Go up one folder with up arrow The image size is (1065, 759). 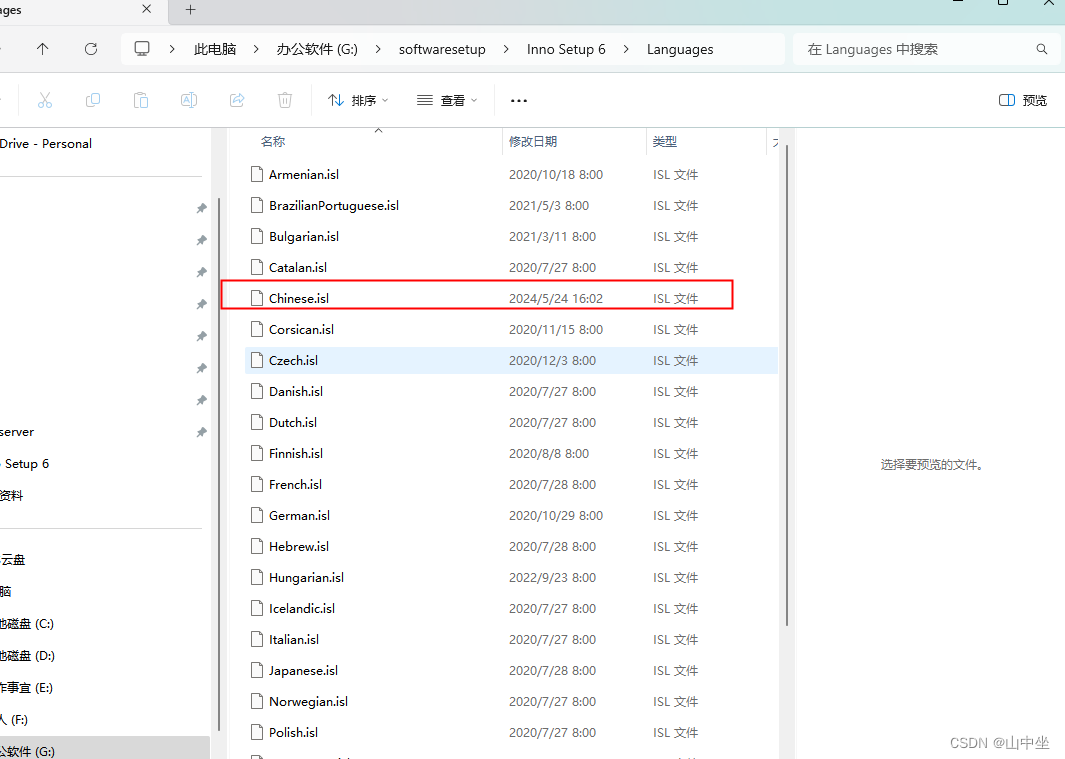pyautogui.click(x=43, y=49)
